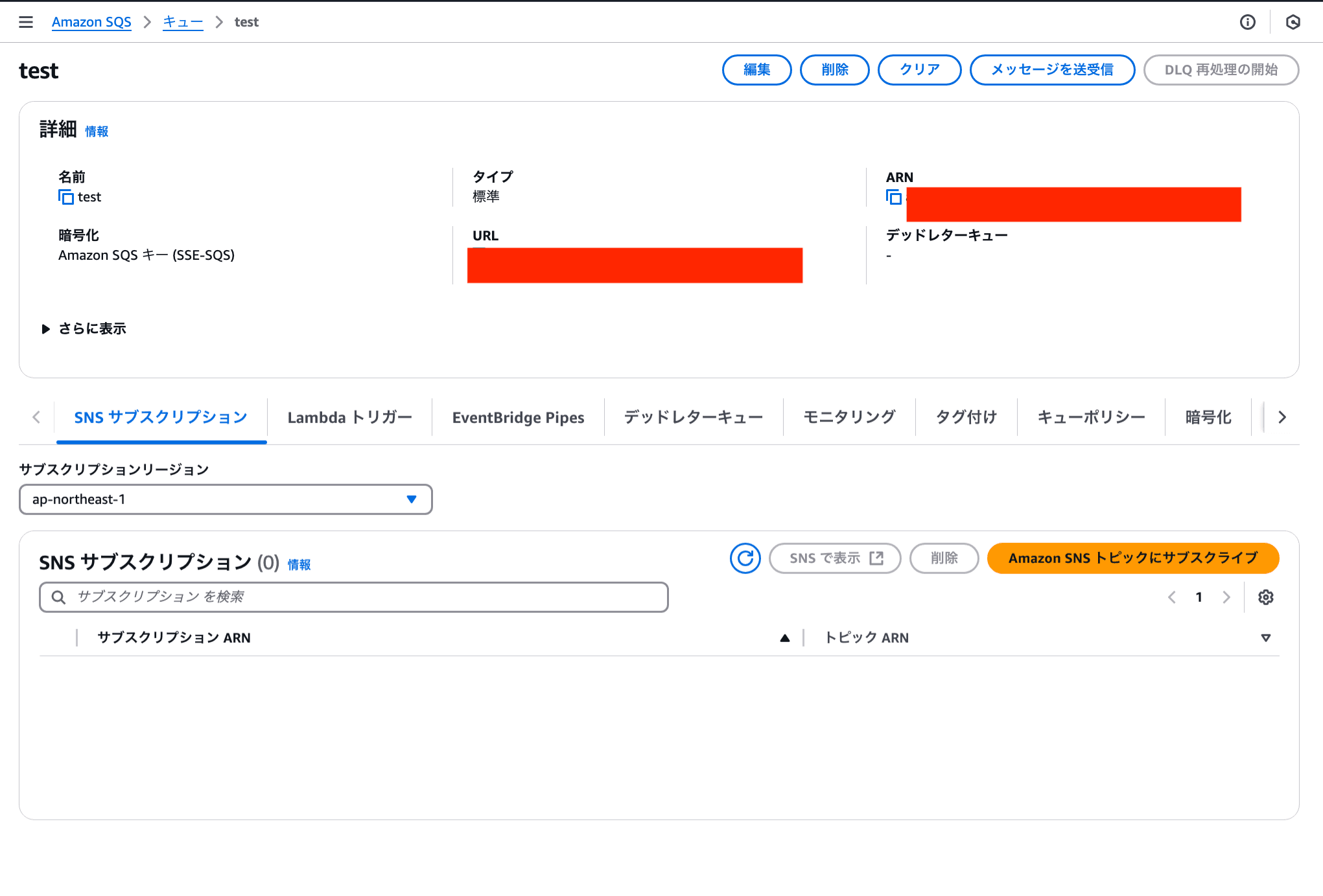1323x896 pixels.
Task: Copy the queue name test
Action: point(65,197)
